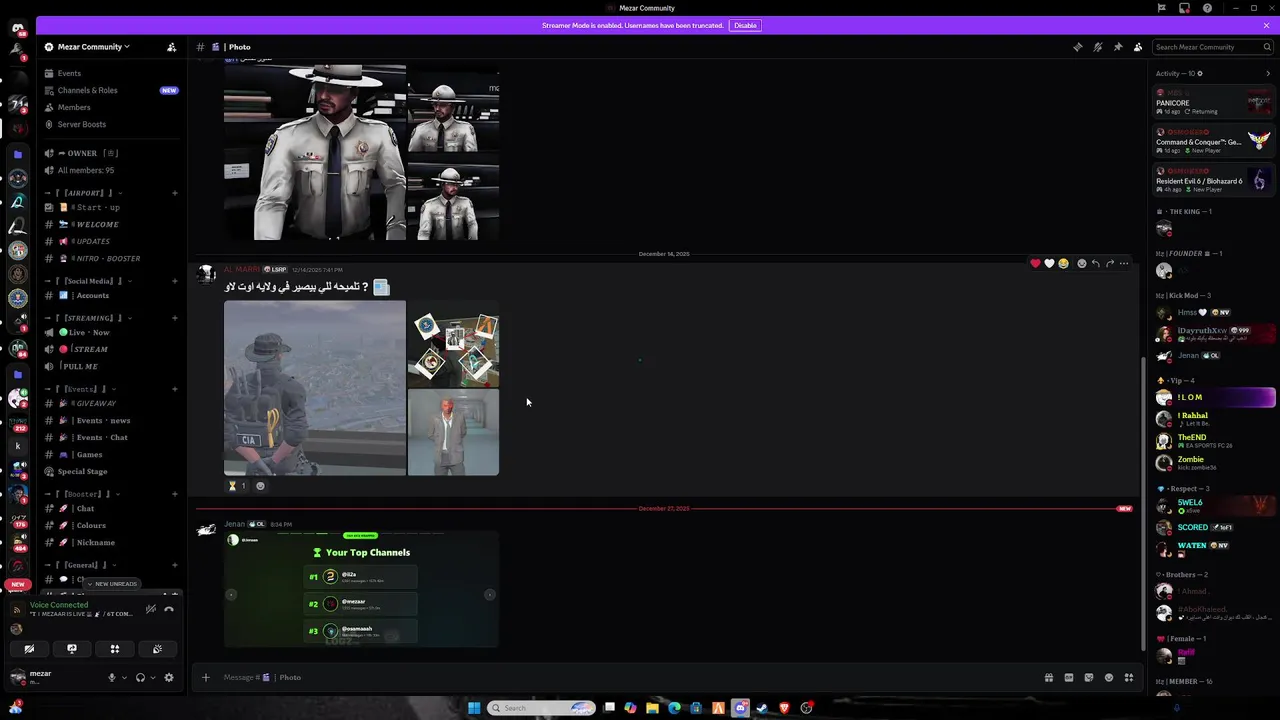Toggle headphone deafen
The height and width of the screenshot is (720, 1280).
140,677
